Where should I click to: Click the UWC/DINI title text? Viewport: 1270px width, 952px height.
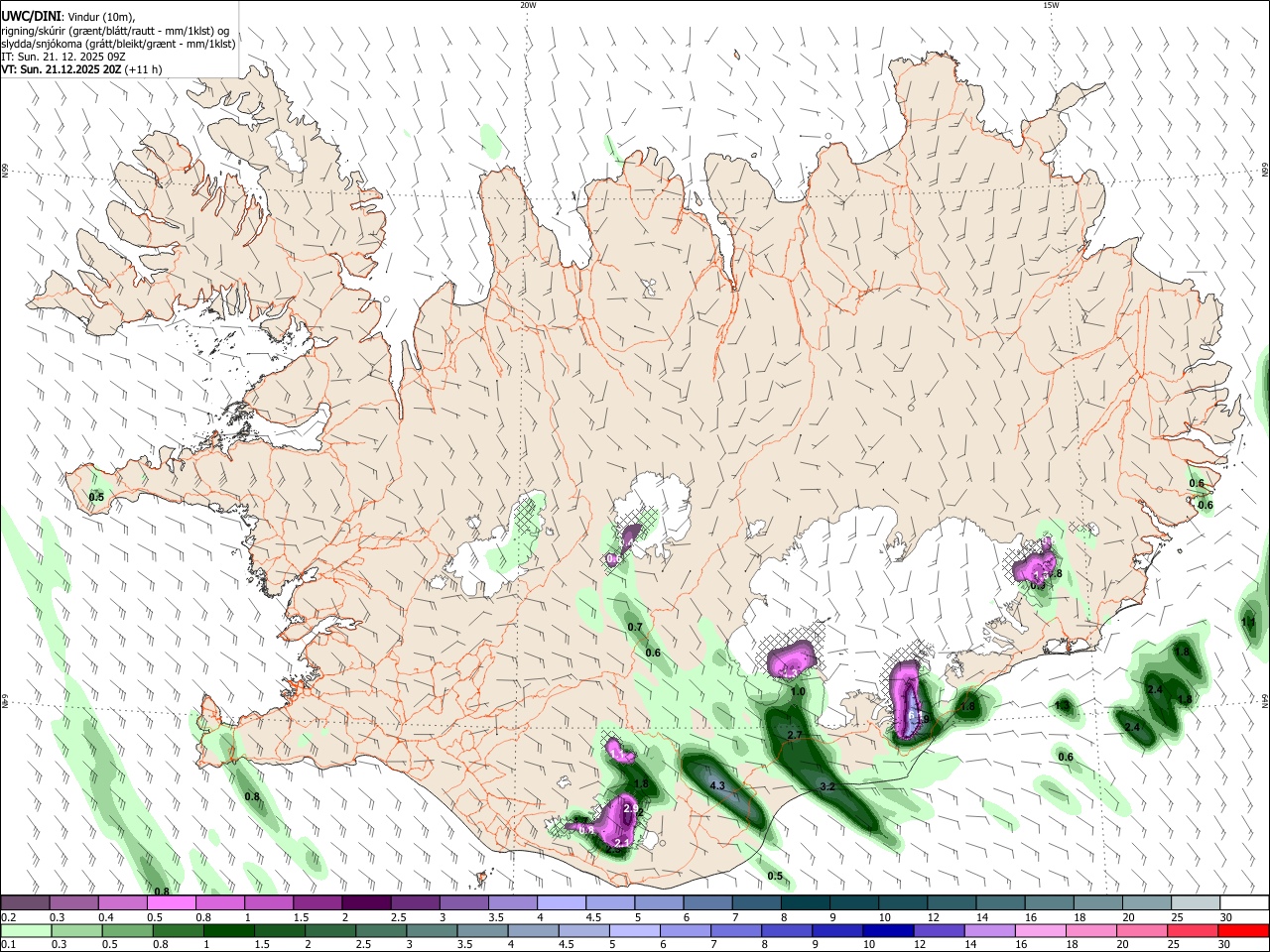30,17
